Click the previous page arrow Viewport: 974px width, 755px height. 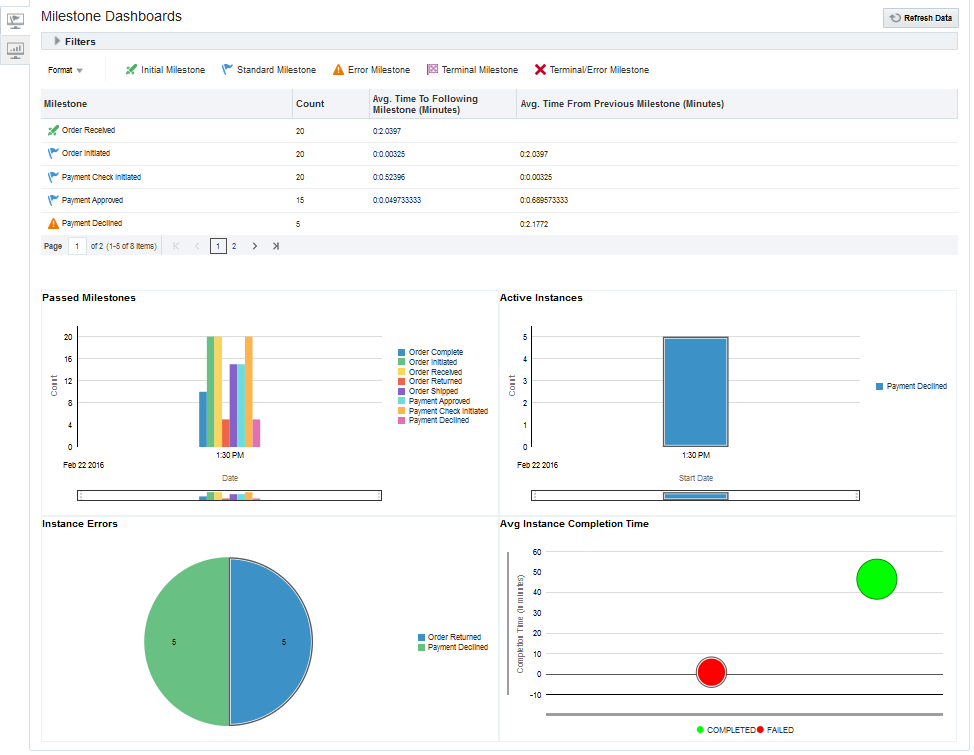(197, 246)
